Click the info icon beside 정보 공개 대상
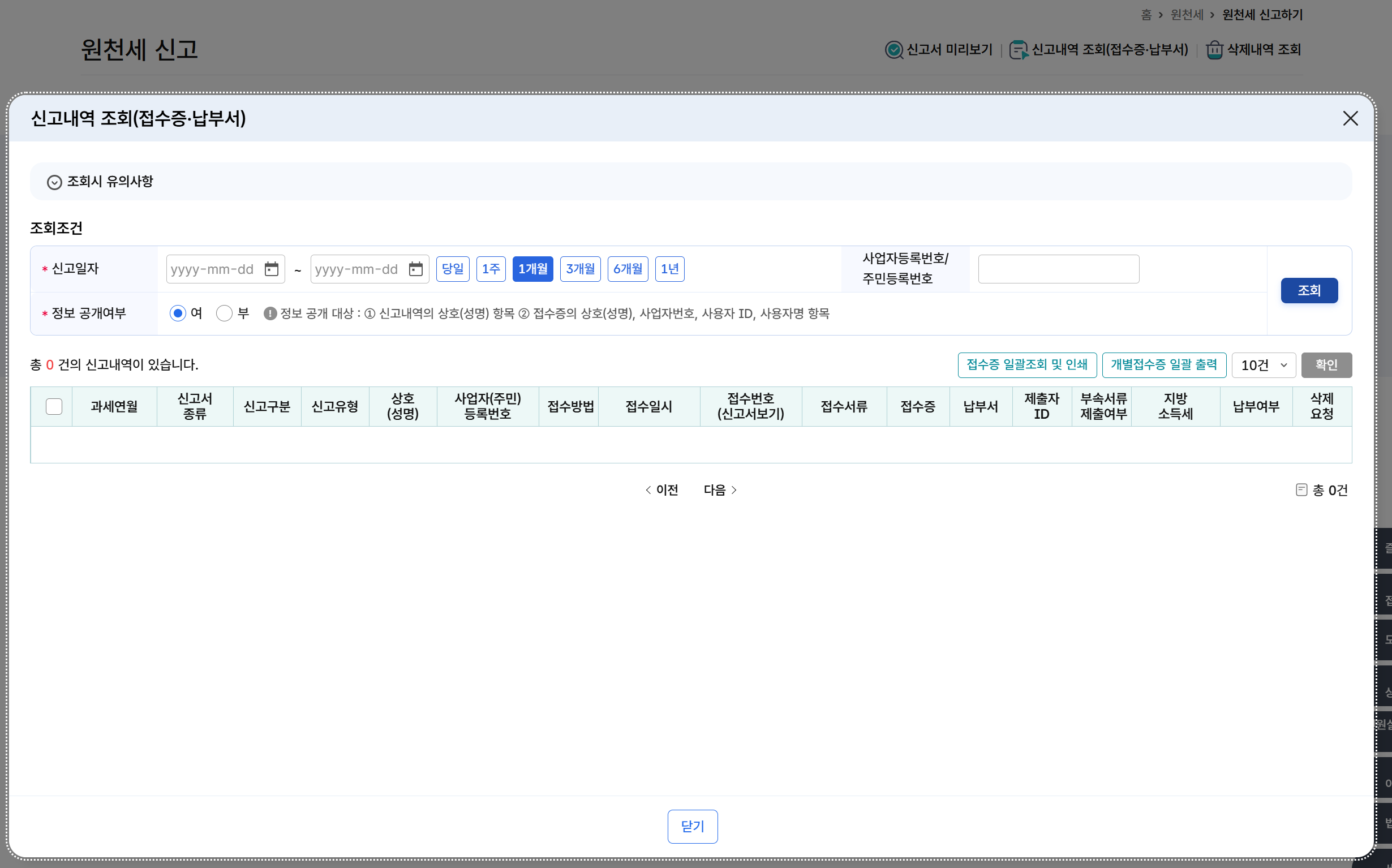The width and height of the screenshot is (1392, 868). [270, 313]
